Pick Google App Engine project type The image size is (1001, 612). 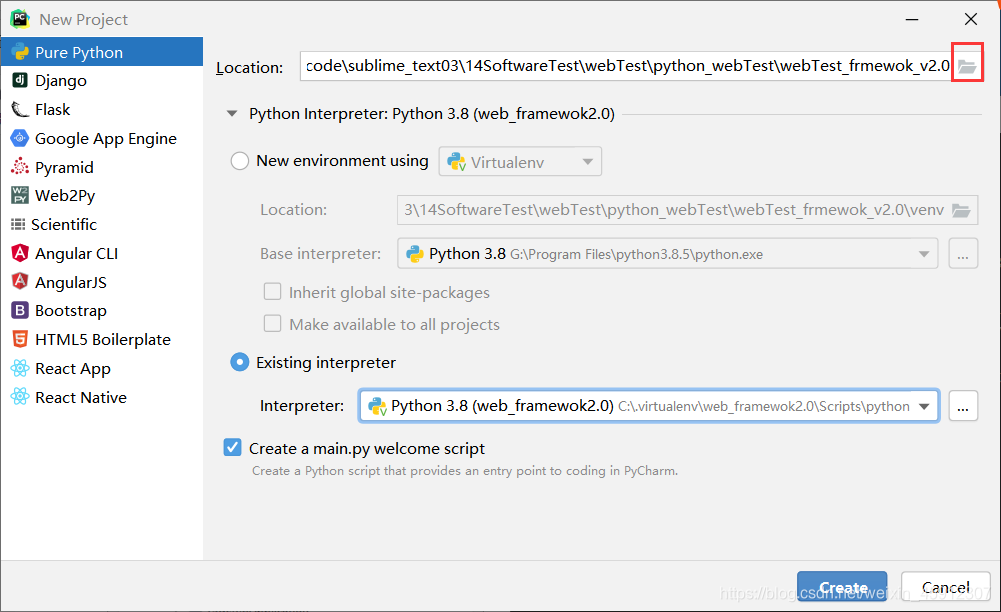pyautogui.click(x=102, y=138)
